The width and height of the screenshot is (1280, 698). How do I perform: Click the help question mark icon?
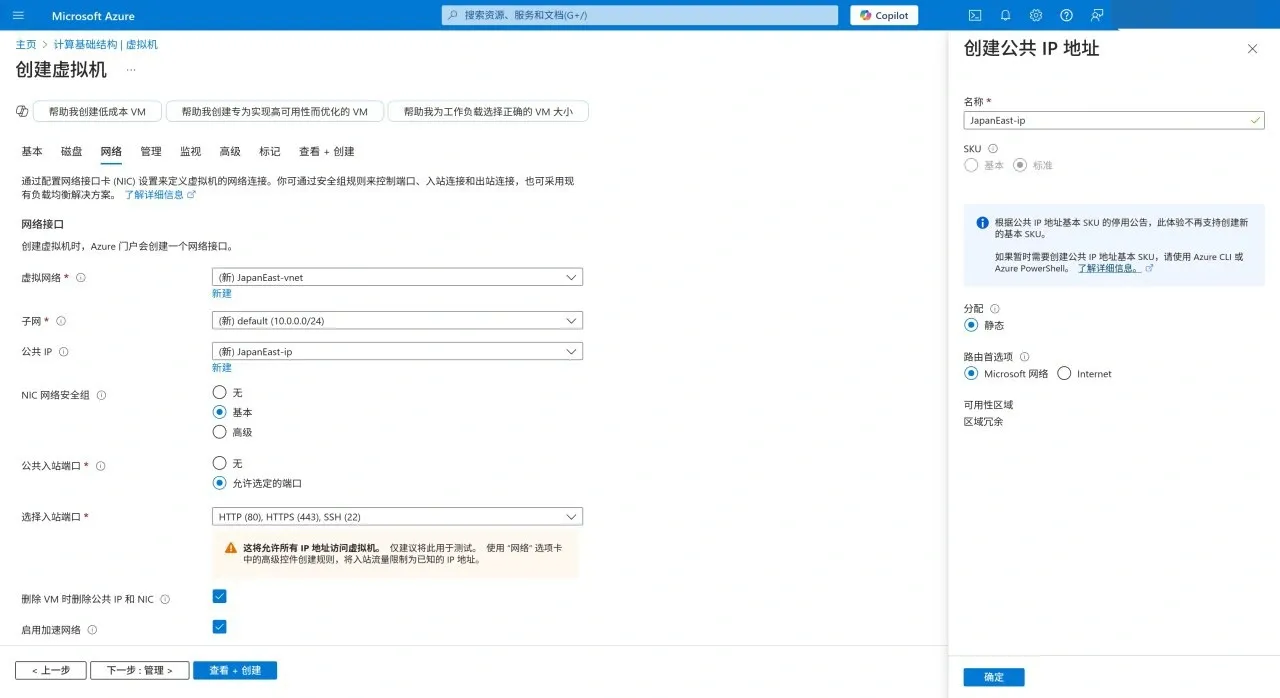1066,15
